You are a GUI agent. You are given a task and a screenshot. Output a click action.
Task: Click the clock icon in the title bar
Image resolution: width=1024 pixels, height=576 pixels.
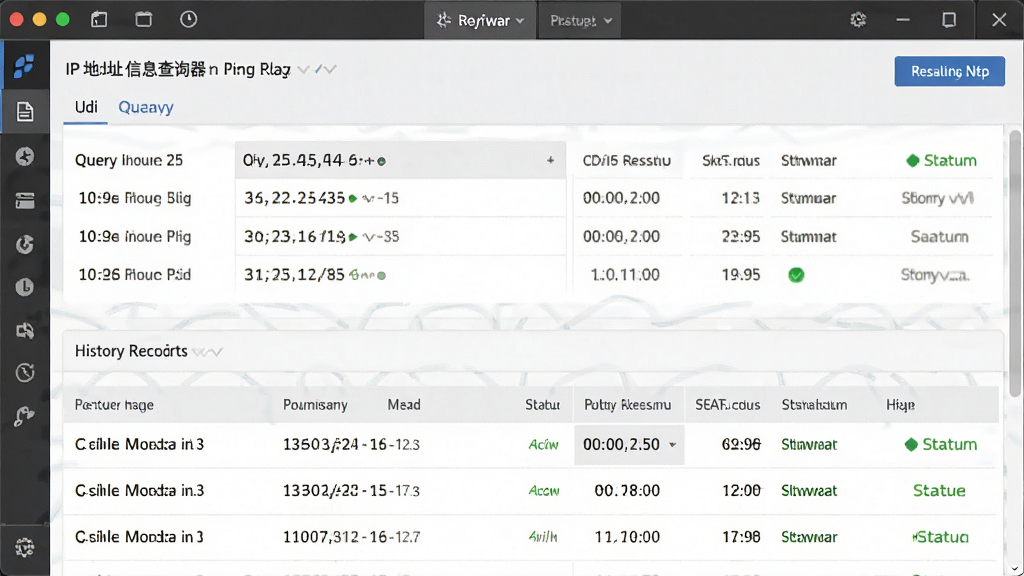[189, 20]
